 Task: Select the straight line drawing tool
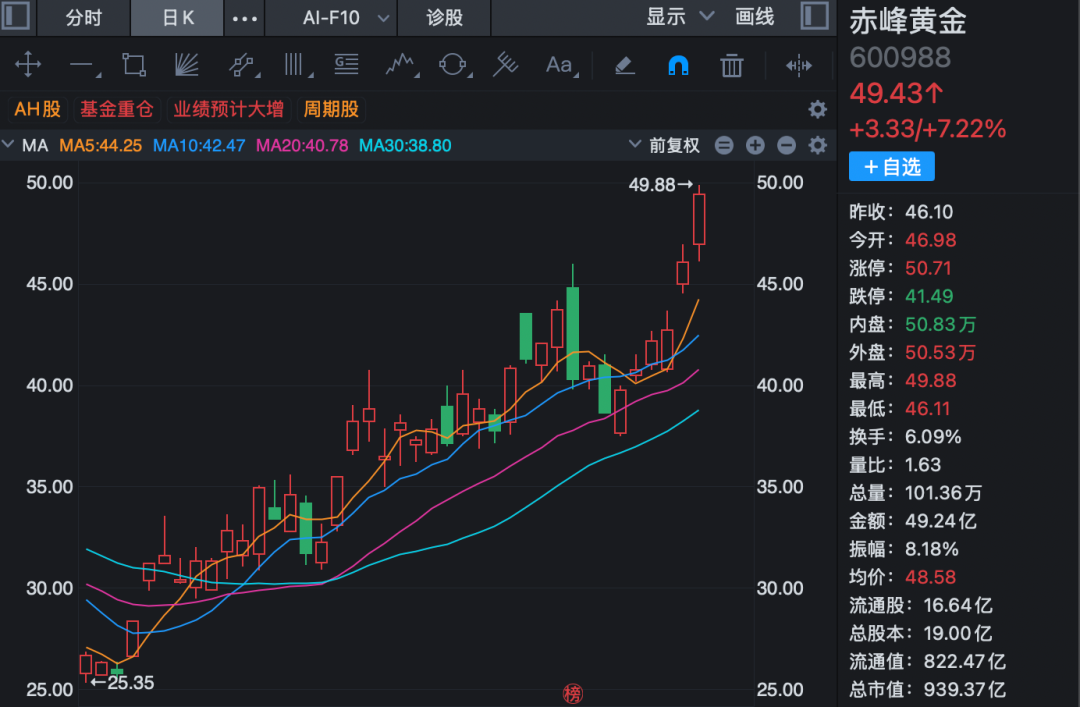(x=84, y=66)
